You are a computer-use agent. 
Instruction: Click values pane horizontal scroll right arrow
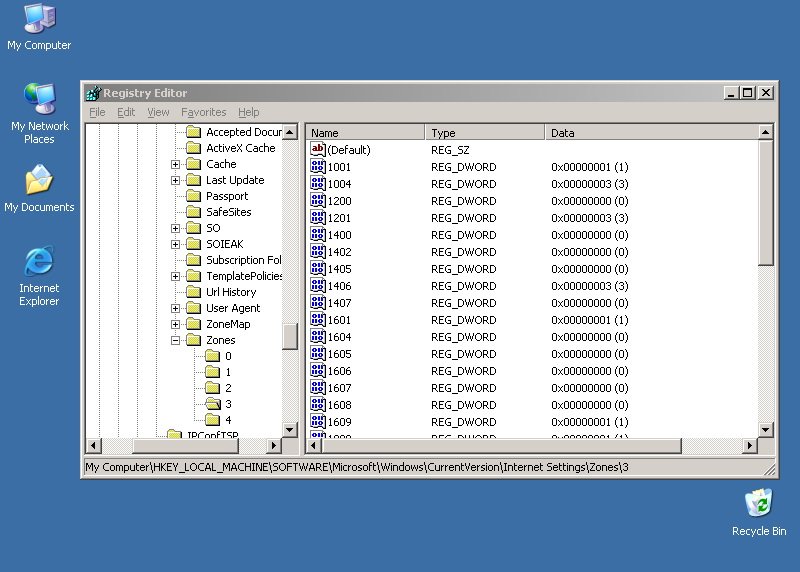(x=749, y=445)
